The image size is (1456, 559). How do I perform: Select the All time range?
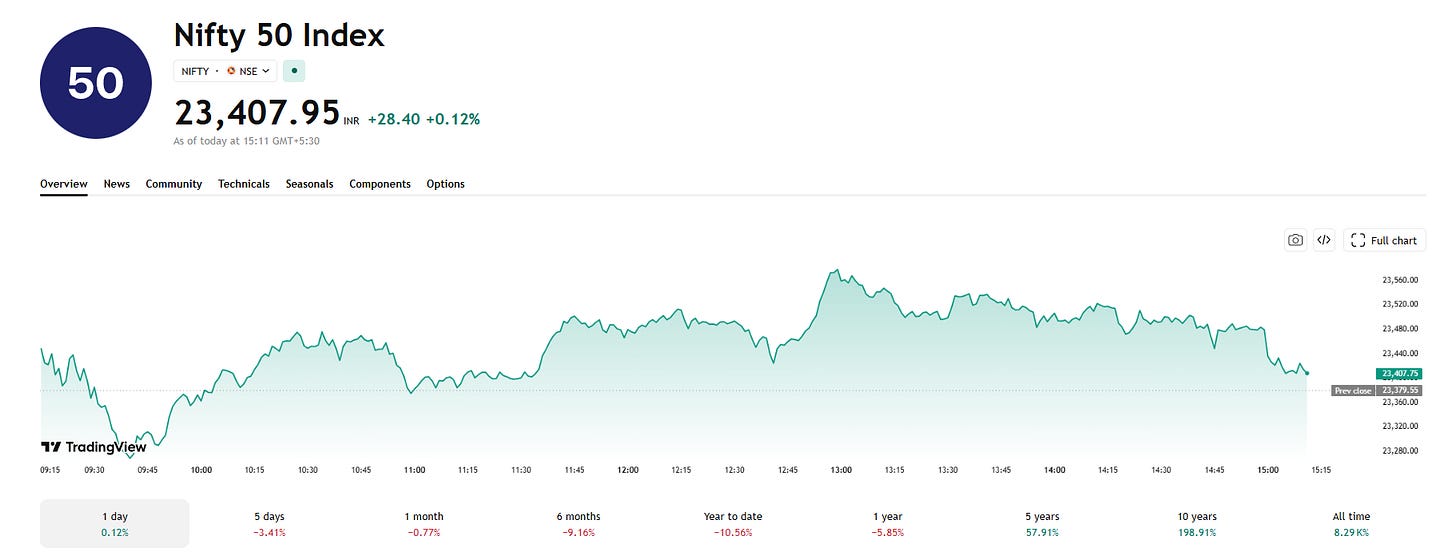1351,524
